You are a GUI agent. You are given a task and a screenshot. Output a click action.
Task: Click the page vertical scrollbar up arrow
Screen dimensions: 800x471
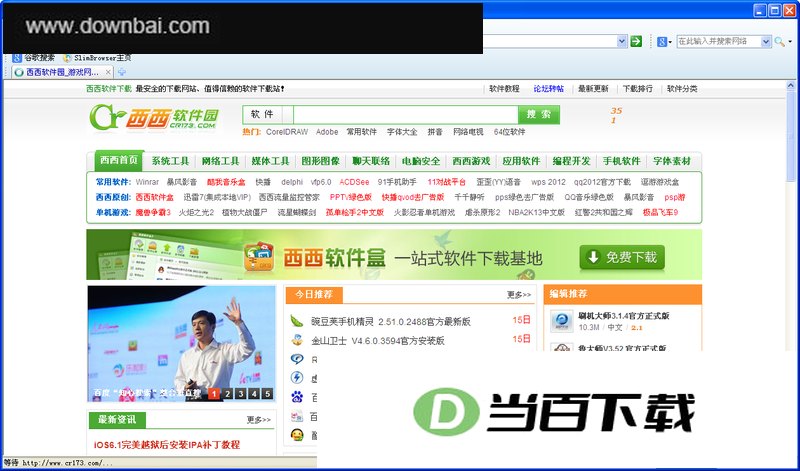[x=791, y=86]
